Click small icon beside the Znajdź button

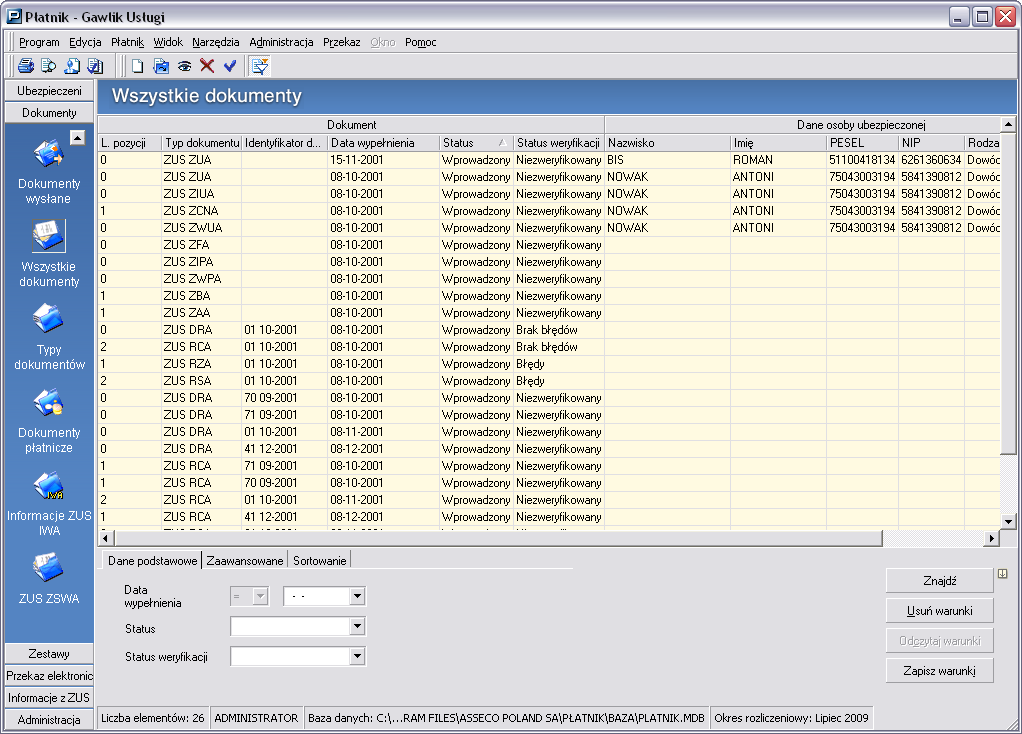[1002, 574]
